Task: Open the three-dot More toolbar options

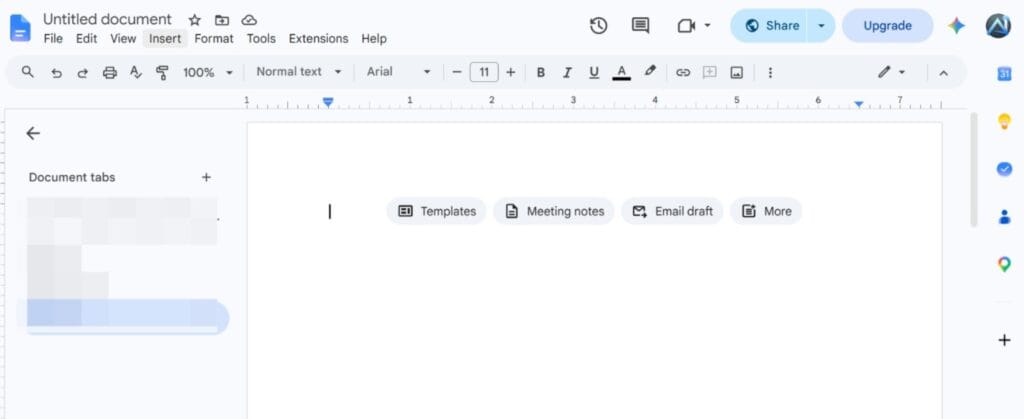Action: coord(770,72)
